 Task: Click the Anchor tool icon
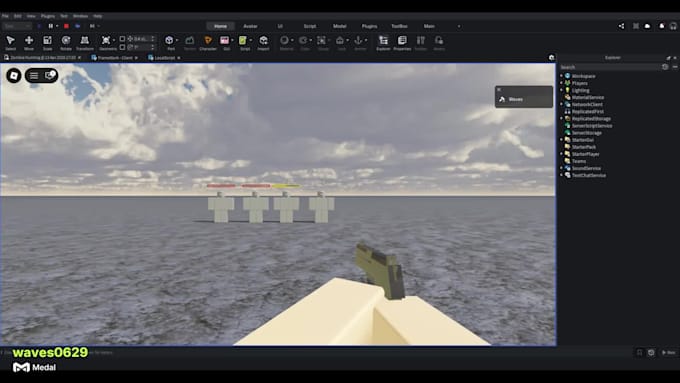coord(358,41)
